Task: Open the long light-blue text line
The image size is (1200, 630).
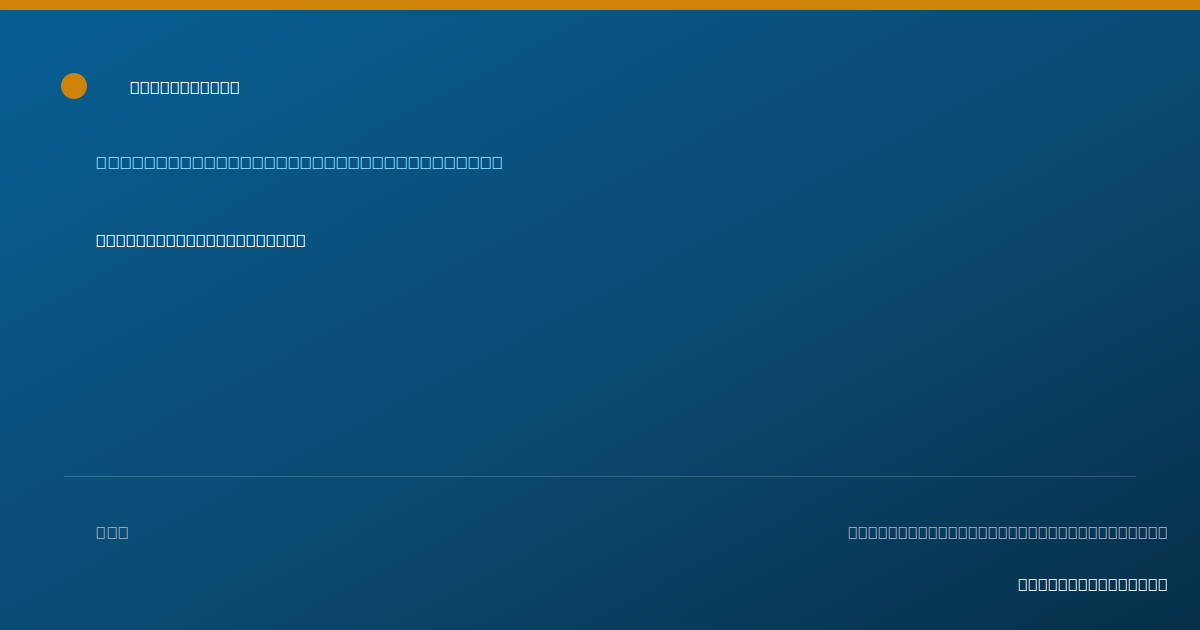Action: 299,162
